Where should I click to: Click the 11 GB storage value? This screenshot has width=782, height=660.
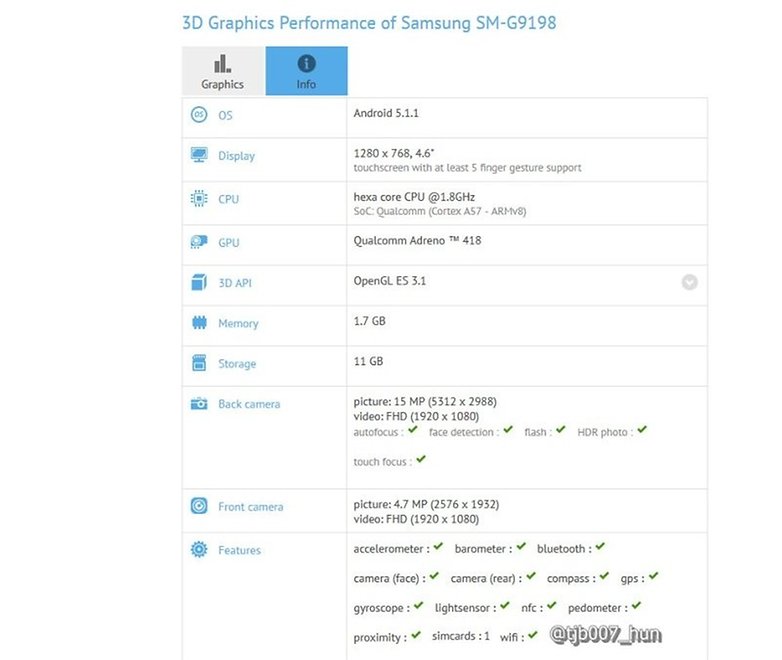pos(369,361)
